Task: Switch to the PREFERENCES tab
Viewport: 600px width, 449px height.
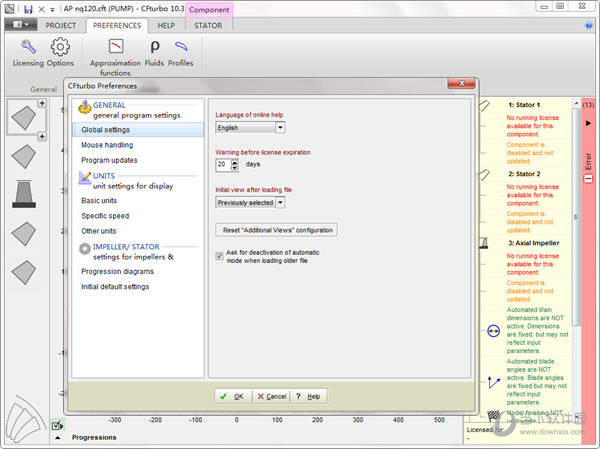Action: 117,26
